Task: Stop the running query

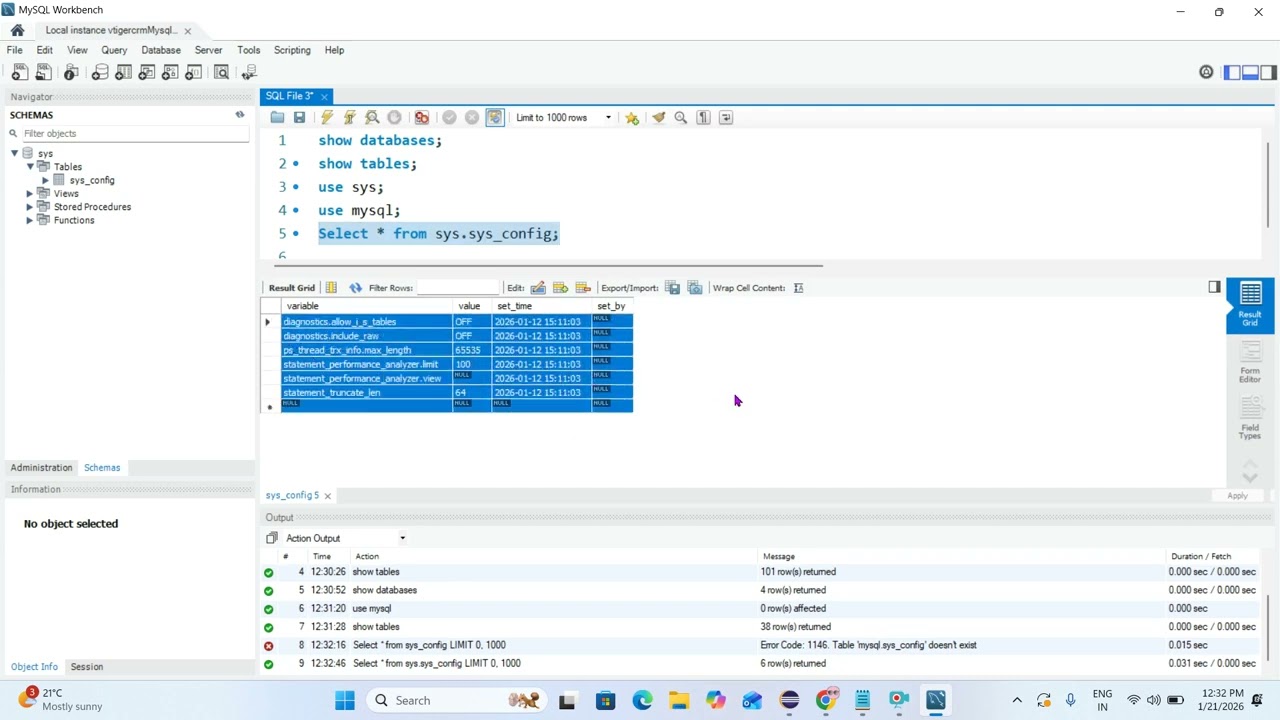Action: 394,118
